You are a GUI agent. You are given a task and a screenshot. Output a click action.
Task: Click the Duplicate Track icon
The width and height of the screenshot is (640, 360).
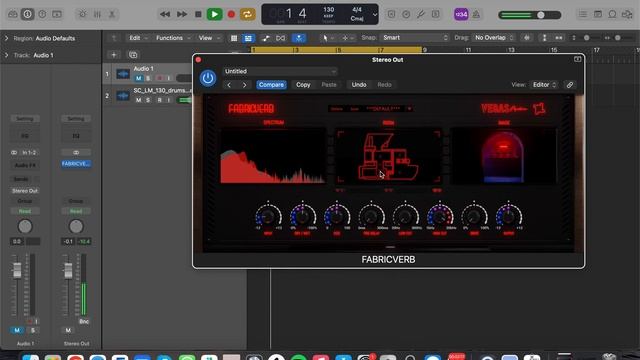point(133,55)
